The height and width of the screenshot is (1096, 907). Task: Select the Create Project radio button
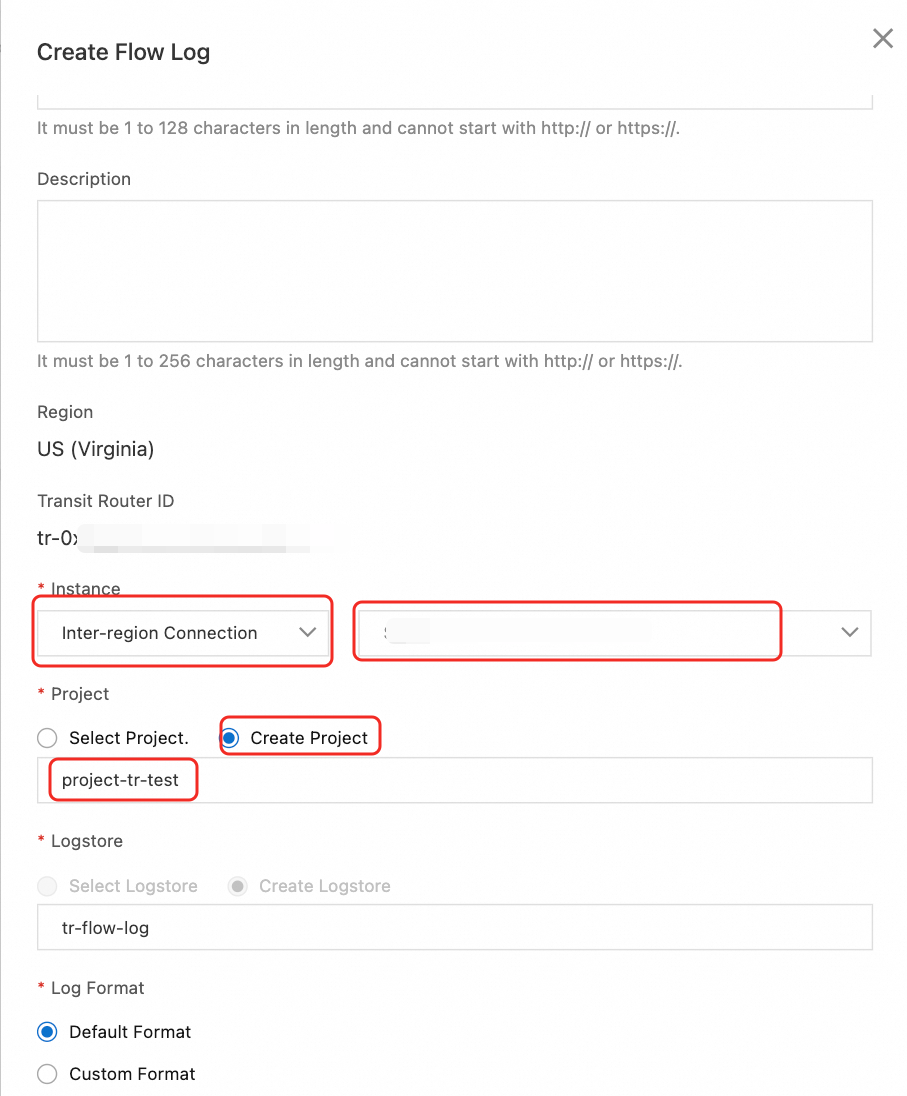(230, 738)
